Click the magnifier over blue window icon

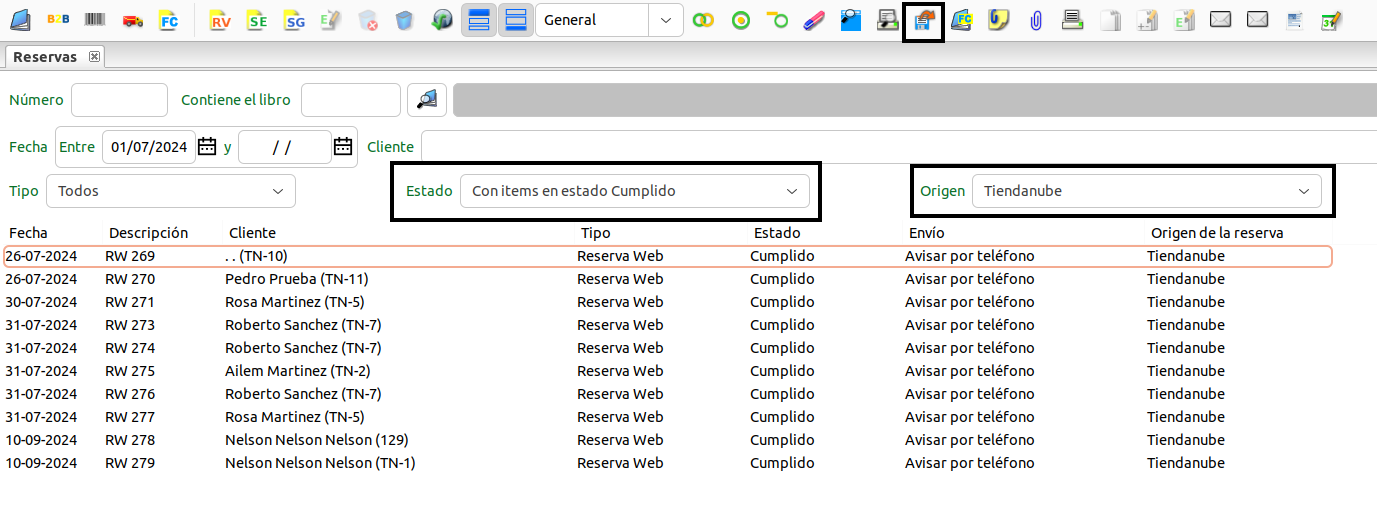[x=851, y=20]
